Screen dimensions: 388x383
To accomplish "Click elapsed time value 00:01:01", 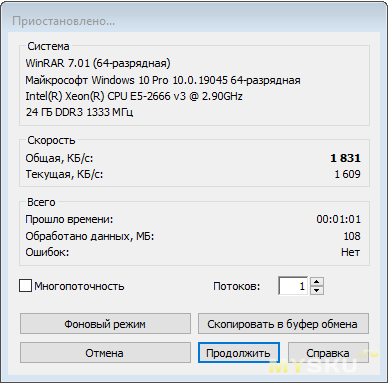I will [339, 219].
